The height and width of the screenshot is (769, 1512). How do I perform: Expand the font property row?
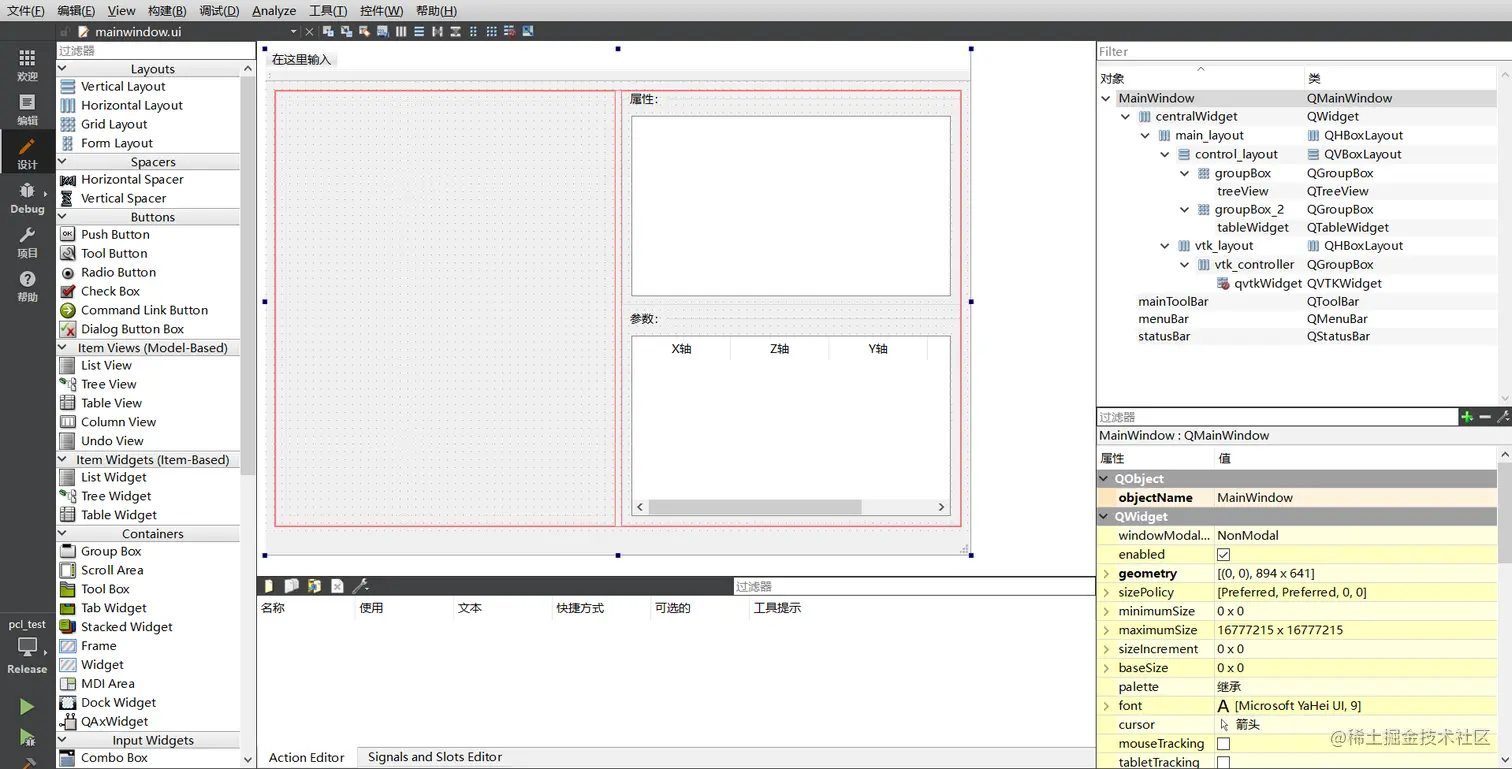1106,706
